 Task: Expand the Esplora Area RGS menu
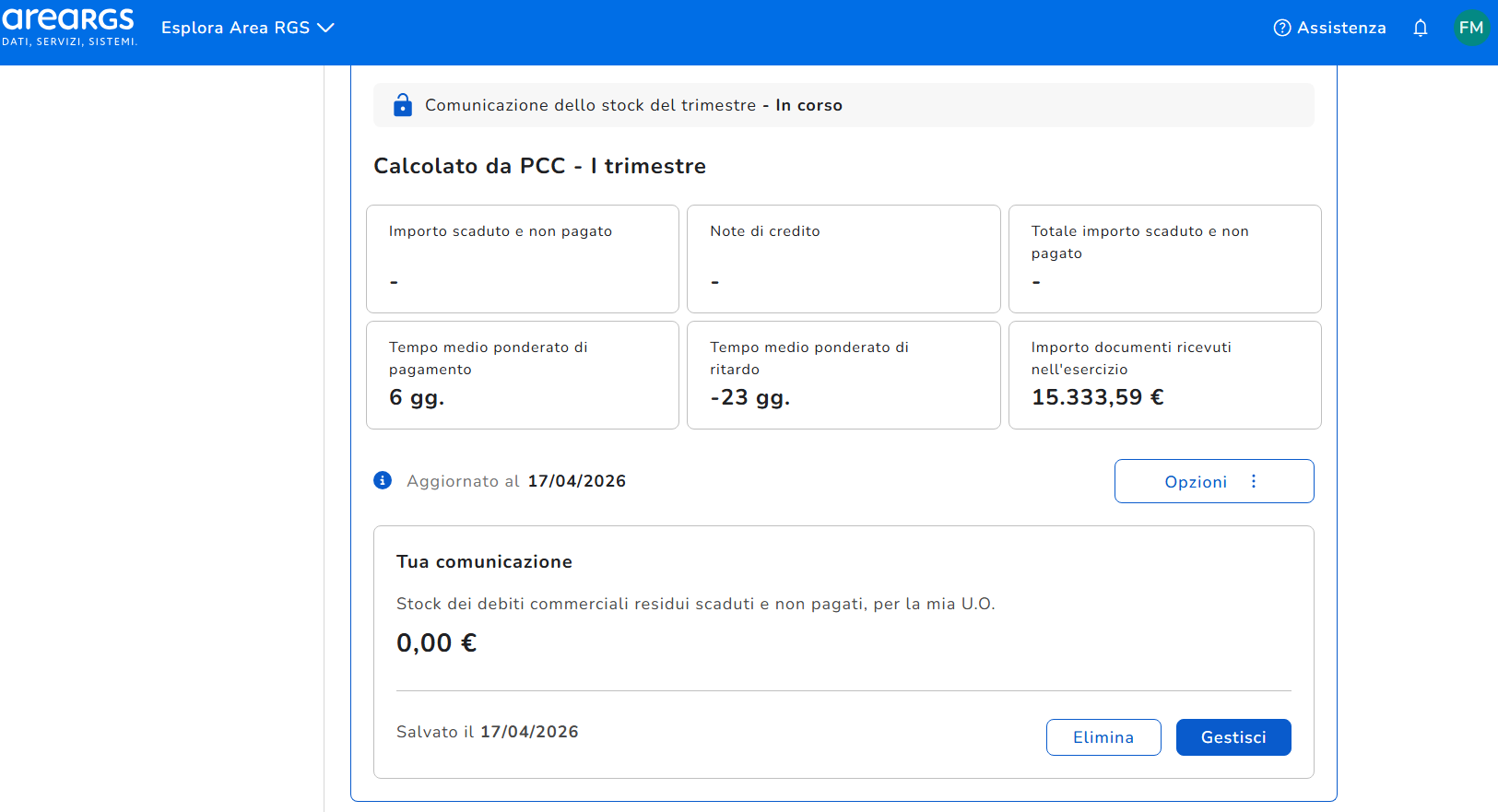(x=247, y=28)
